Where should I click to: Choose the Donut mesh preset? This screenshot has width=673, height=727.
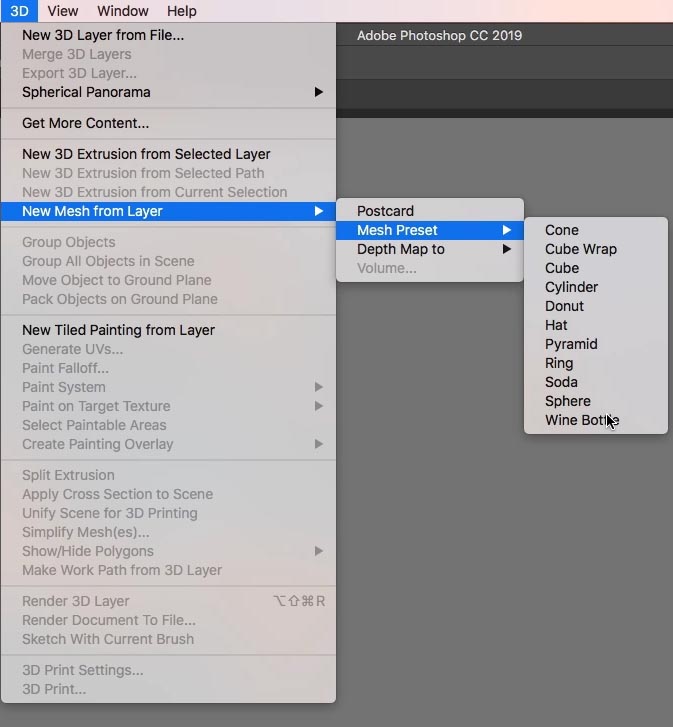click(x=596, y=306)
